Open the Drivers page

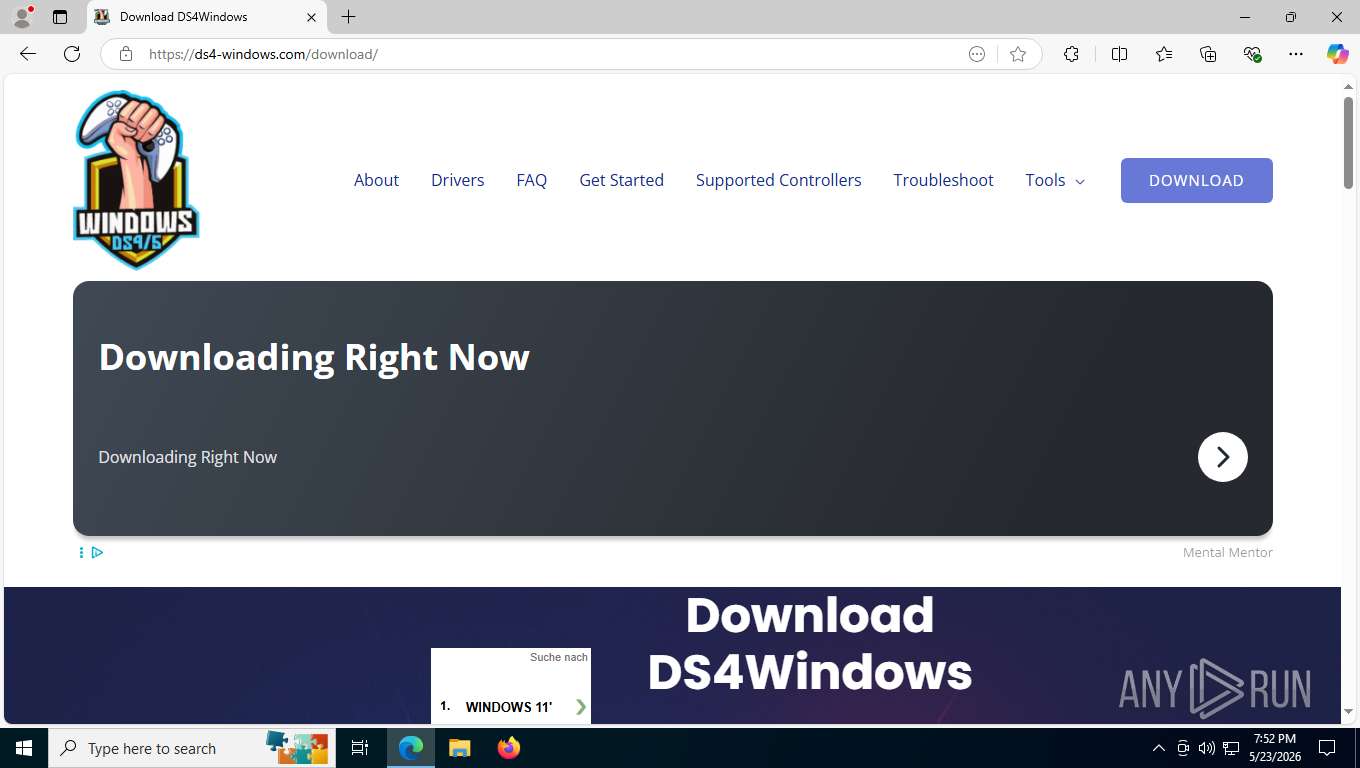coord(457,180)
